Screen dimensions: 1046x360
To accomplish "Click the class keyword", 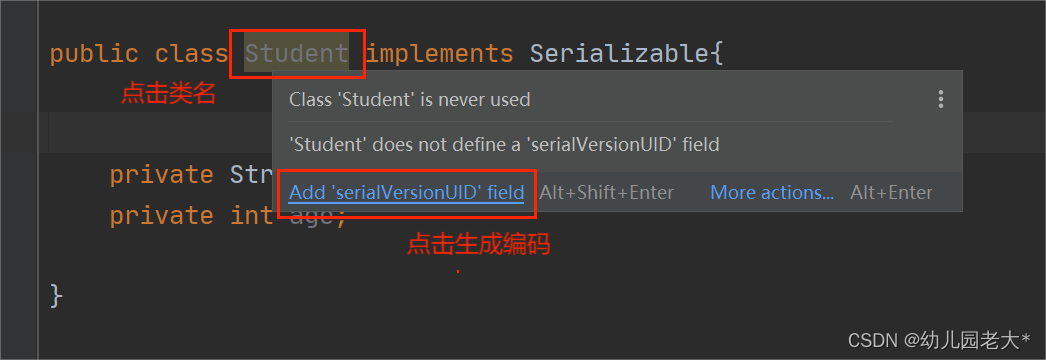I will tap(191, 53).
